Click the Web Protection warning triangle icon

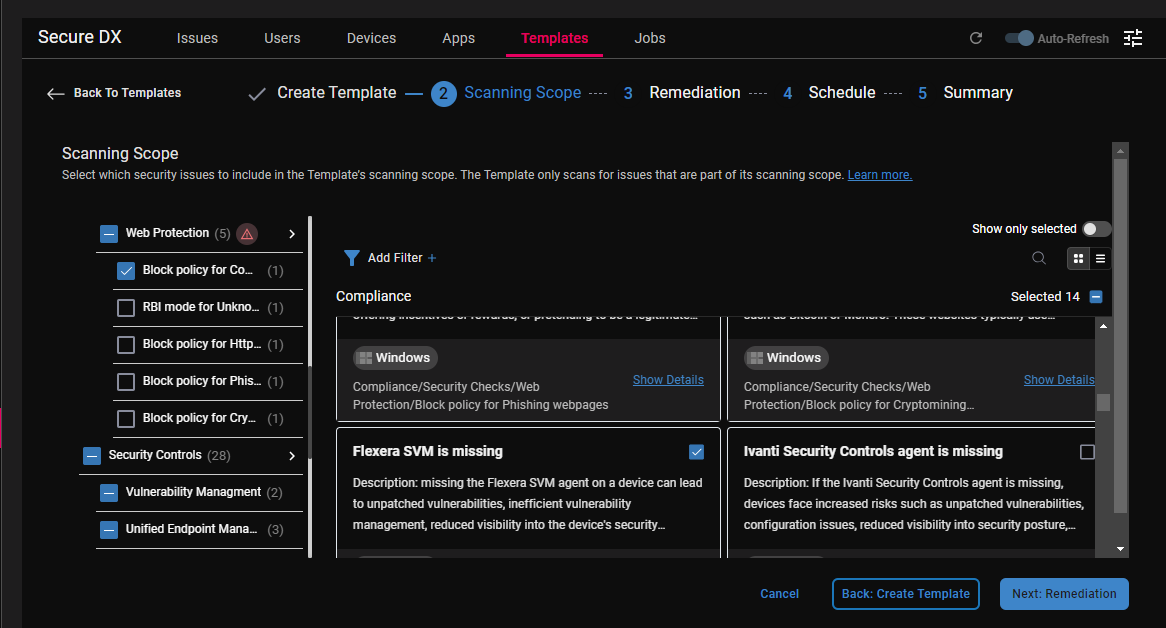pyautogui.click(x=247, y=234)
